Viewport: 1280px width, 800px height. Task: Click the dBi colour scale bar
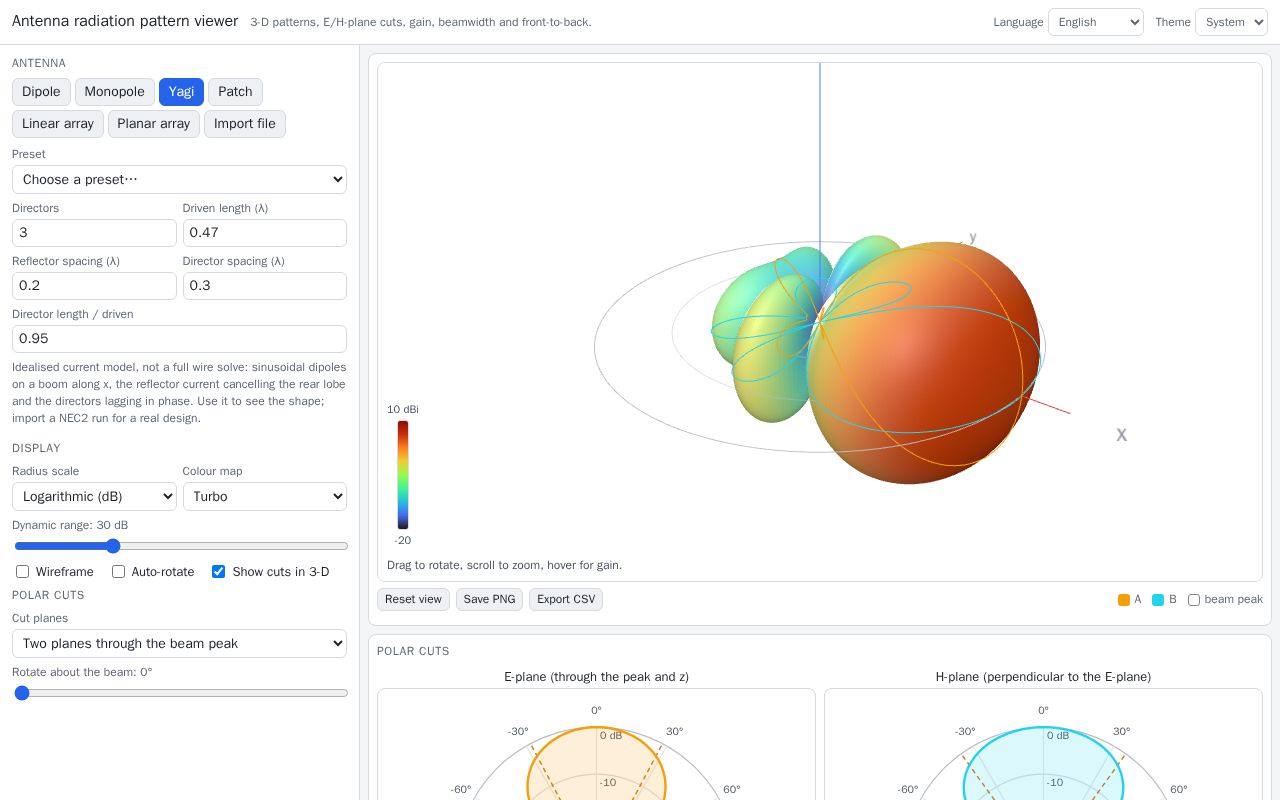[403, 475]
